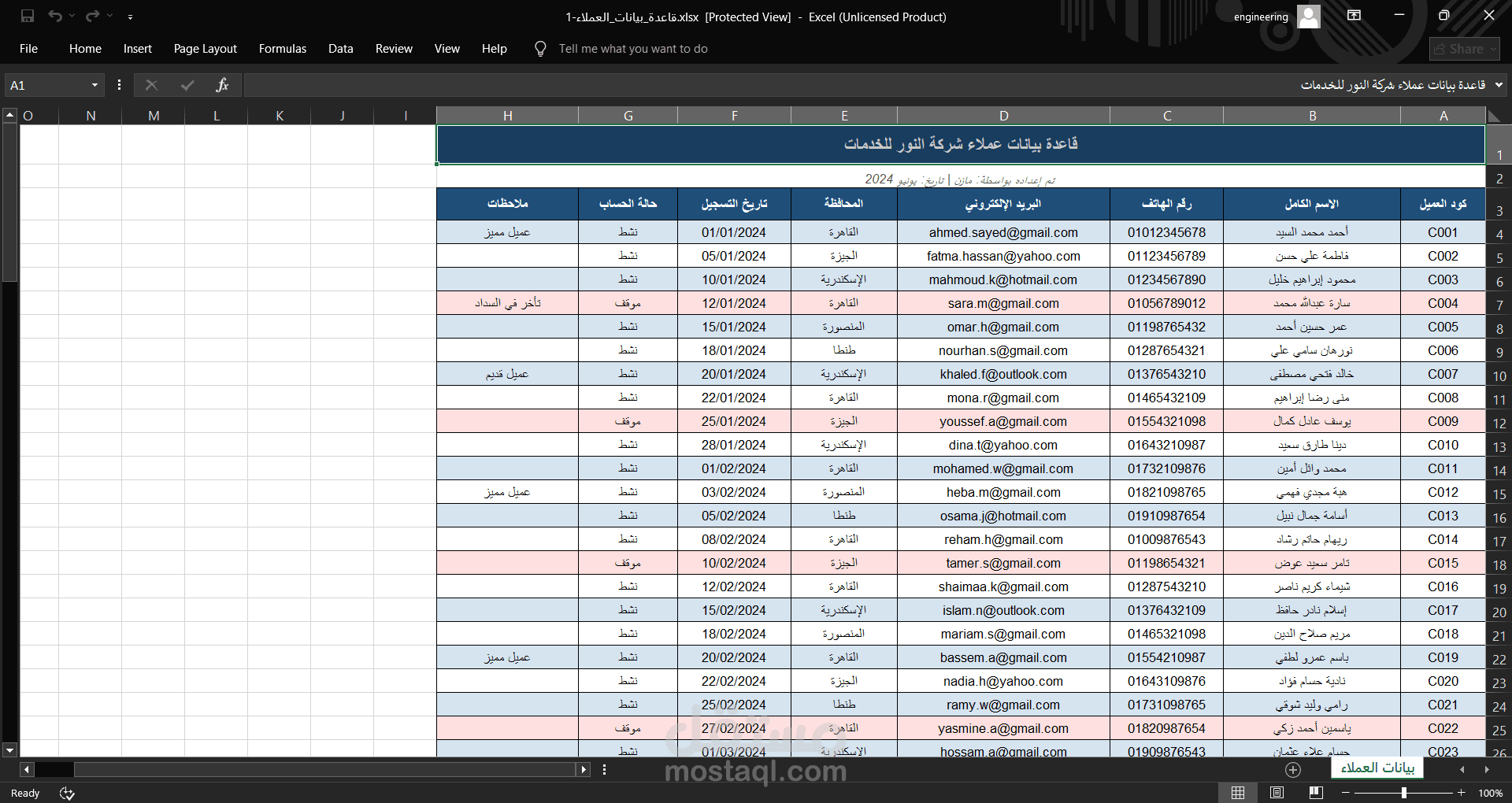The height and width of the screenshot is (803, 1512).
Task: Open the Home ribbon tab
Action: [85, 49]
